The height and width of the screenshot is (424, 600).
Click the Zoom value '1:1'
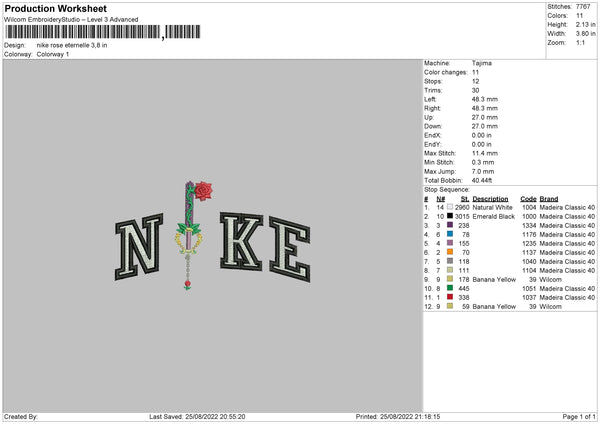580,42
